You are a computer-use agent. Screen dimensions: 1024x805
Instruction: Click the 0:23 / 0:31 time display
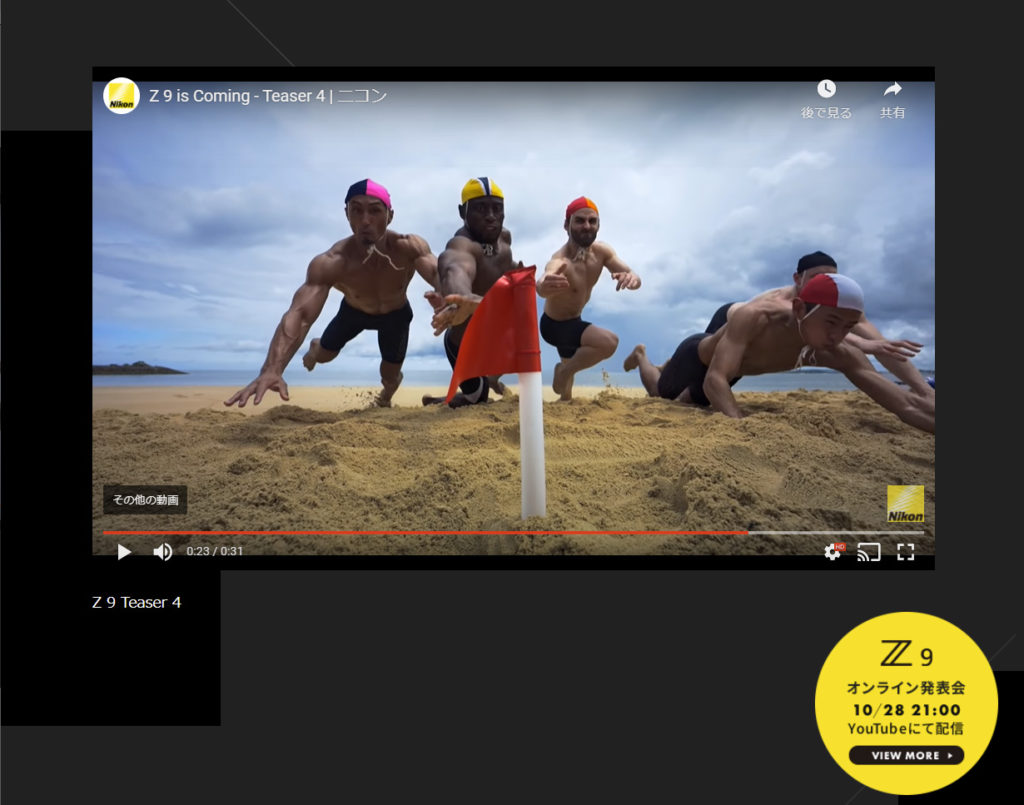tap(215, 551)
